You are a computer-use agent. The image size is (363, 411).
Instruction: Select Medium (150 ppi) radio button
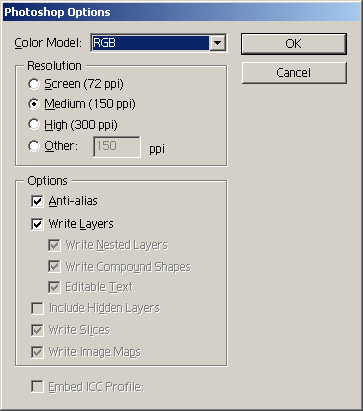pyautogui.click(x=34, y=104)
